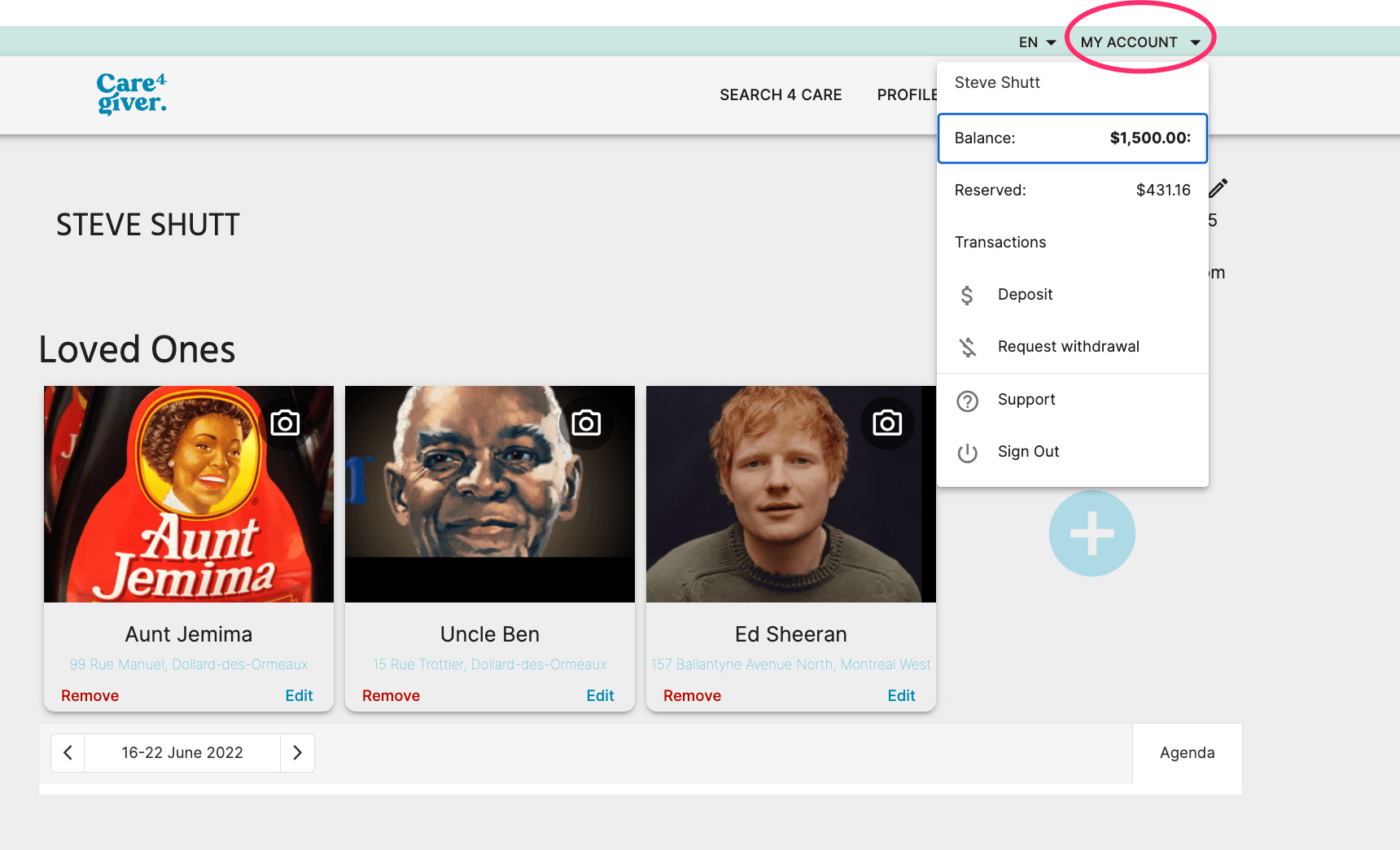Open Aunt Jemima's address 99 Rue Manuel
This screenshot has width=1400, height=850.
point(189,664)
